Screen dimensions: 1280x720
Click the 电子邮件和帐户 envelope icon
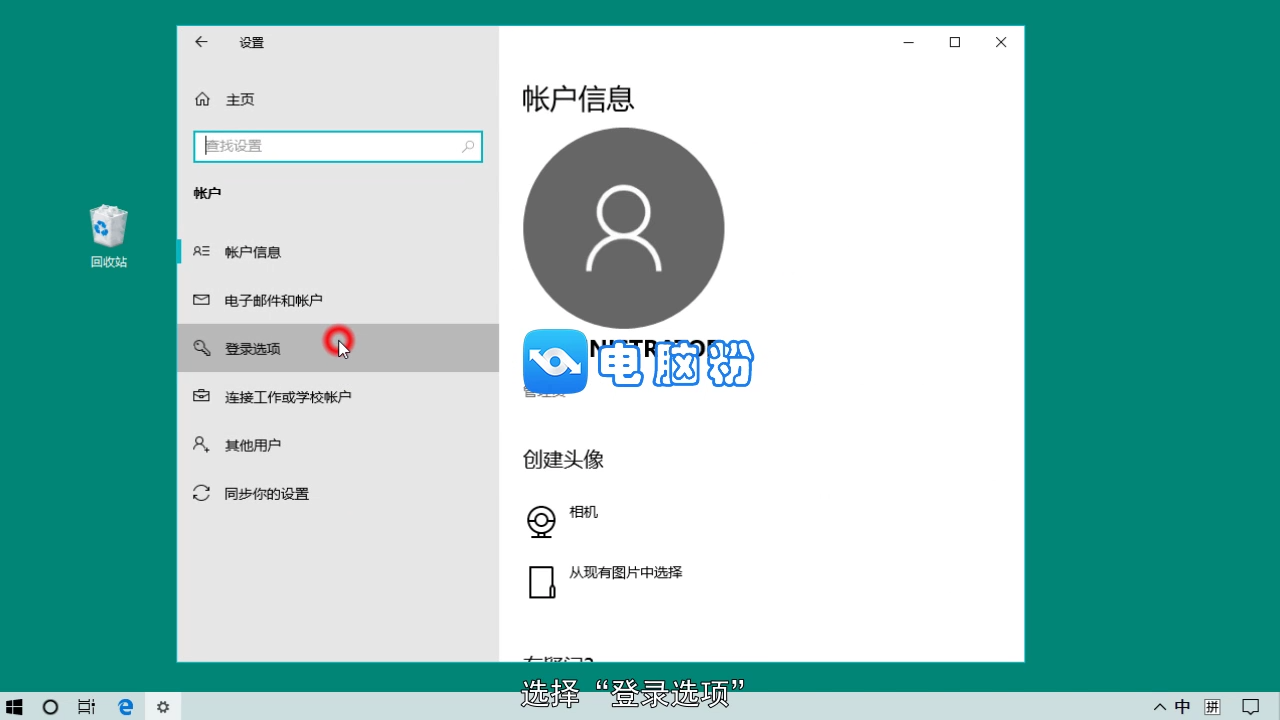201,299
